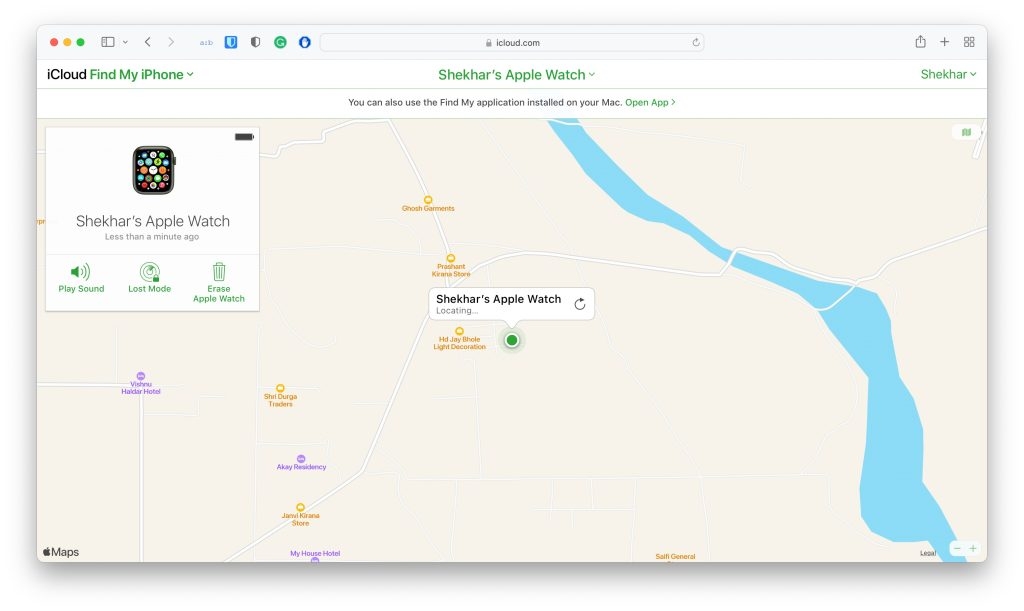Click the Safari privacy shield icon
The image size is (1024, 611).
(x=255, y=42)
